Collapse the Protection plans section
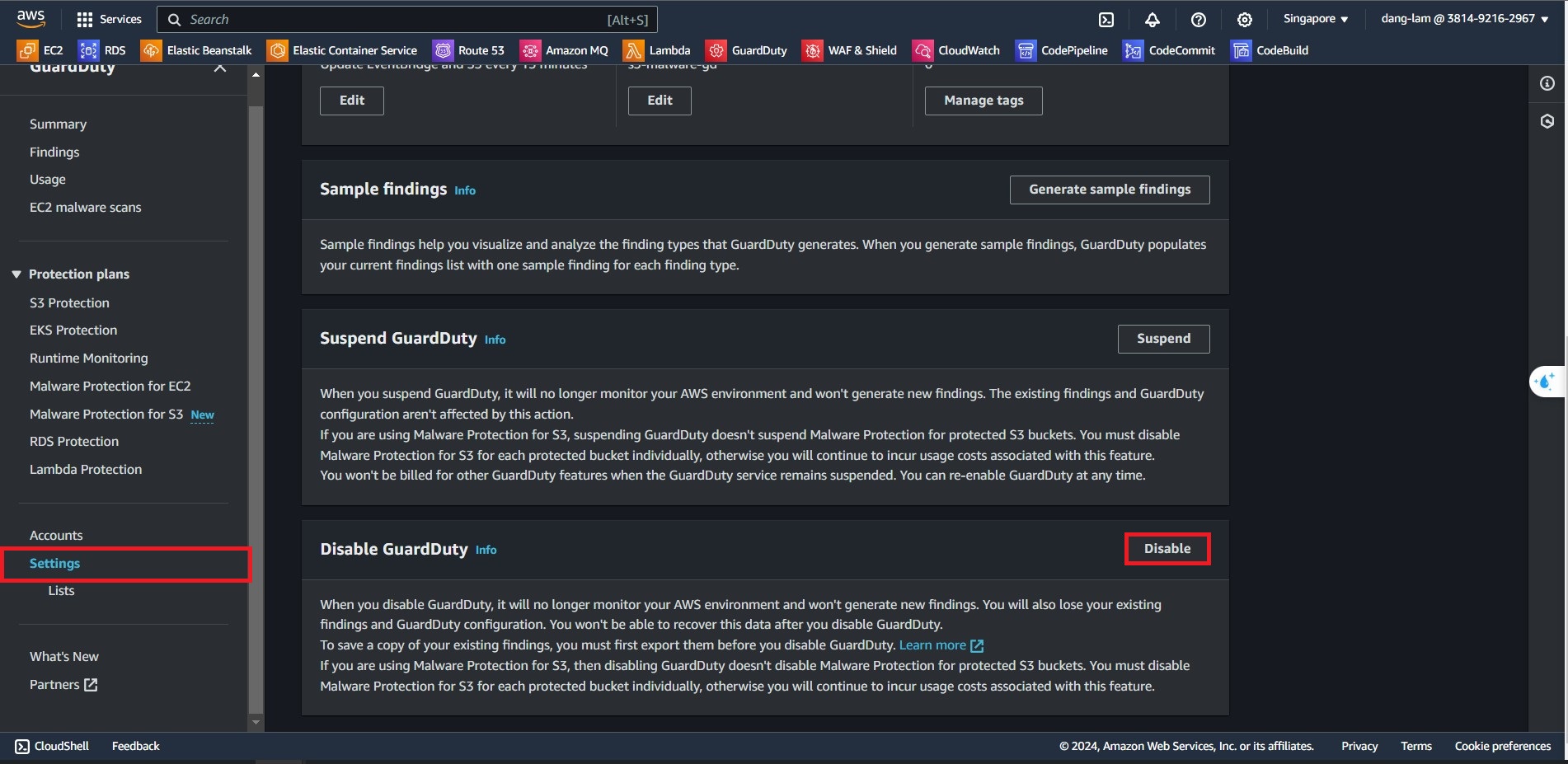1568x764 pixels. 16,274
